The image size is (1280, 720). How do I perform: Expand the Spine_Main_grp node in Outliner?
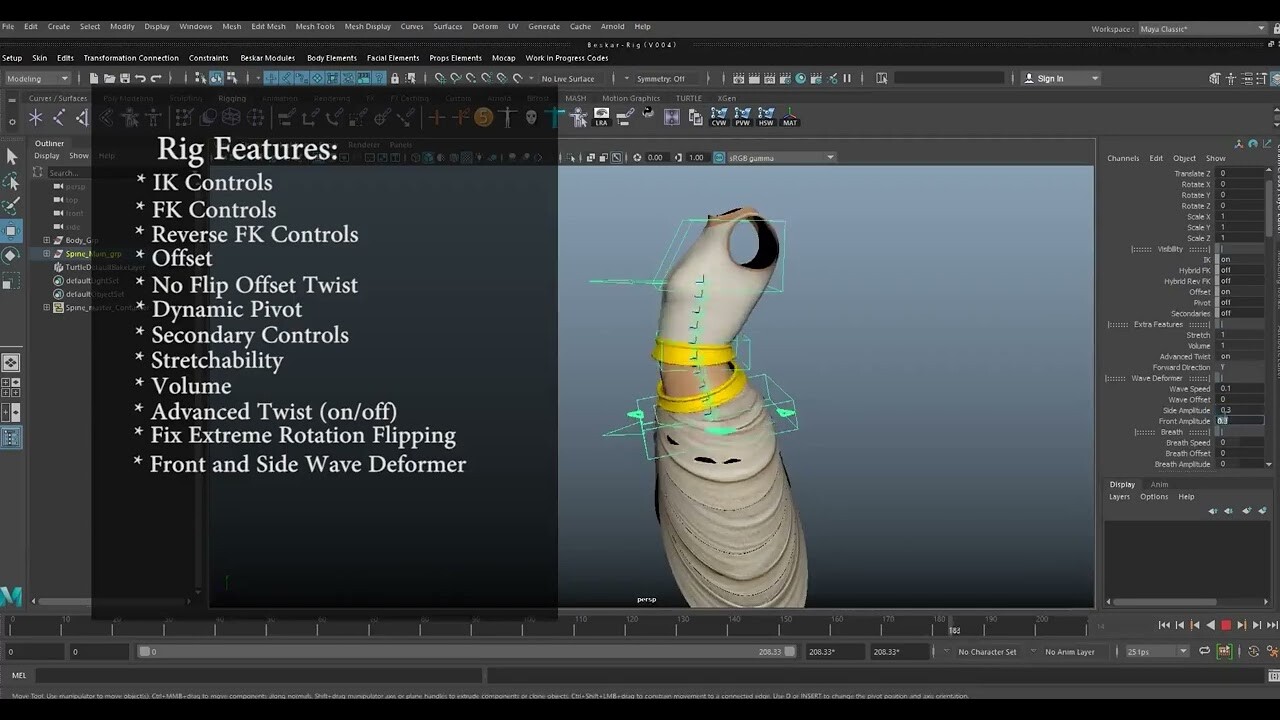[46, 253]
